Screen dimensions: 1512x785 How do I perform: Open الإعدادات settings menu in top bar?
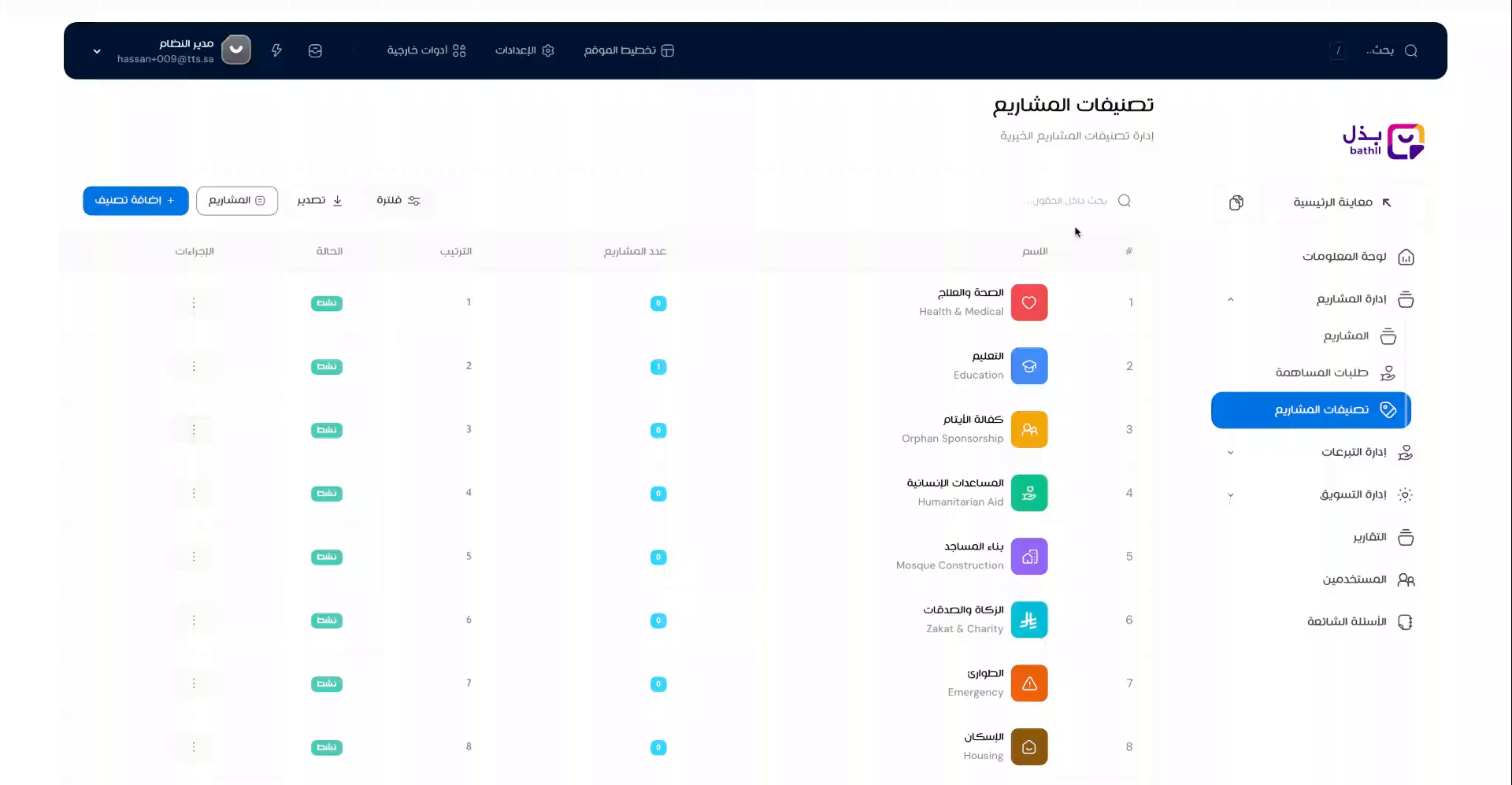pyautogui.click(x=524, y=50)
